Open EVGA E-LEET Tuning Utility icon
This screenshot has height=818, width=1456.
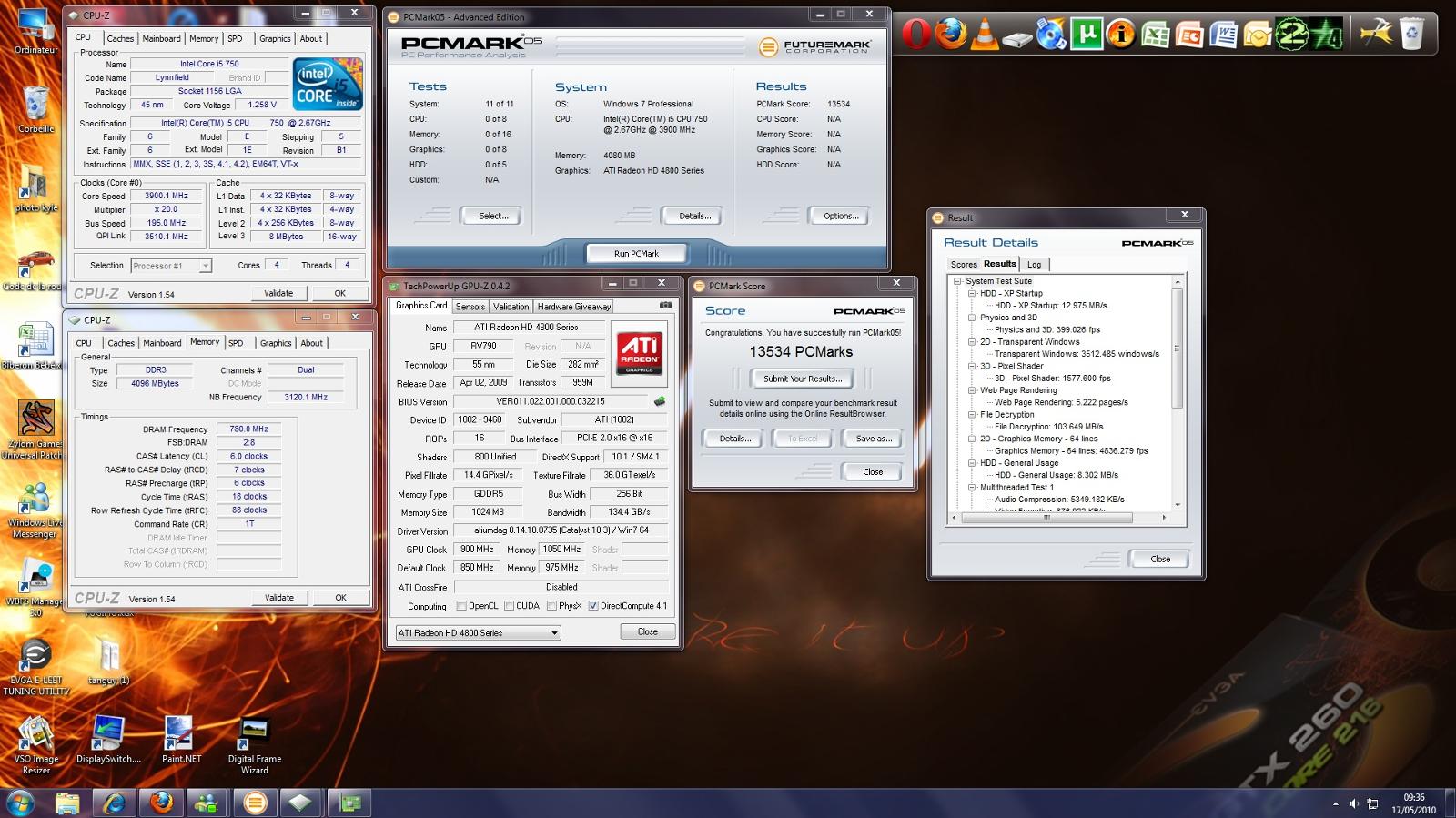pos(35,667)
